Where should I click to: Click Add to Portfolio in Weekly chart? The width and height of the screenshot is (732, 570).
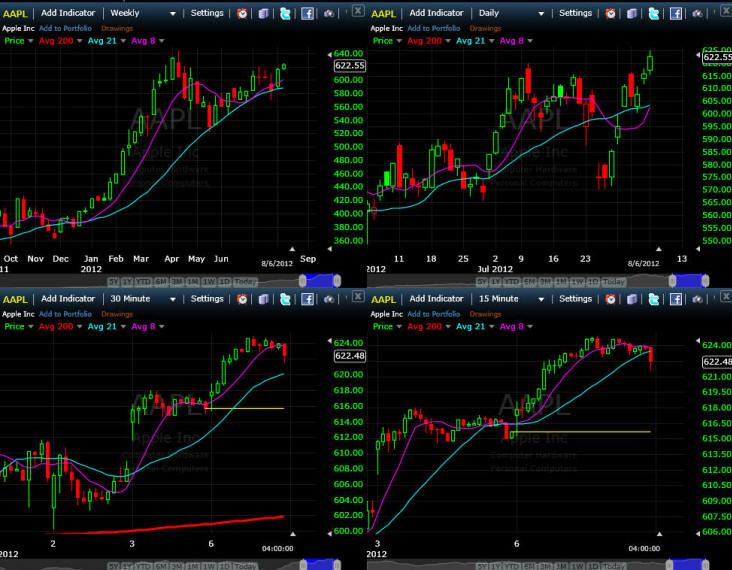pyautogui.click(x=65, y=28)
